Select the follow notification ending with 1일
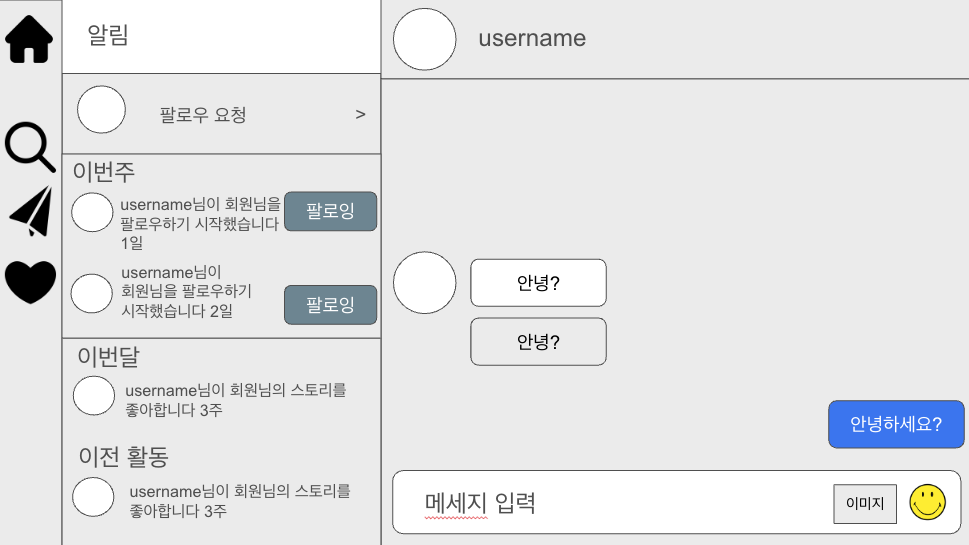The height and width of the screenshot is (545, 969). click(200, 223)
